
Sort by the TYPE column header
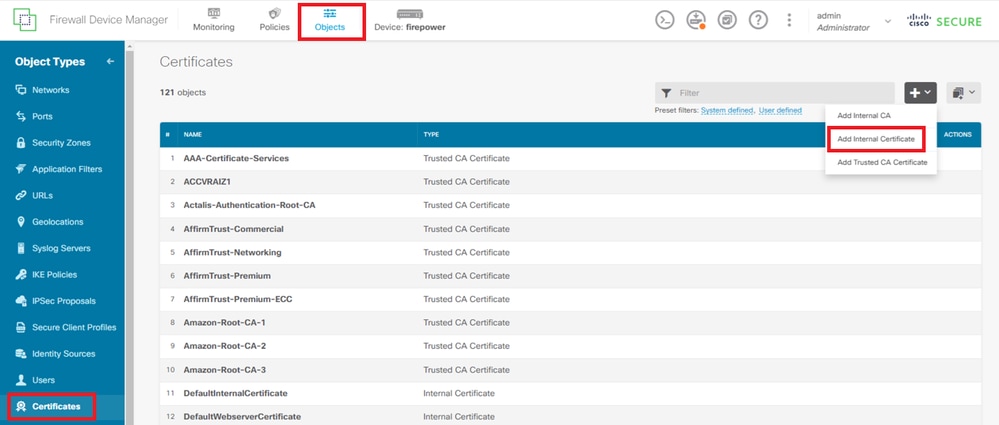tap(431, 135)
